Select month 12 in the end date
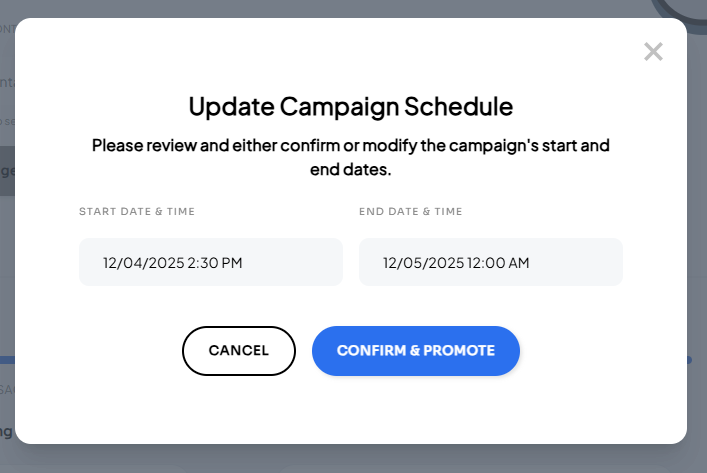The height and width of the screenshot is (473, 707). tap(391, 263)
